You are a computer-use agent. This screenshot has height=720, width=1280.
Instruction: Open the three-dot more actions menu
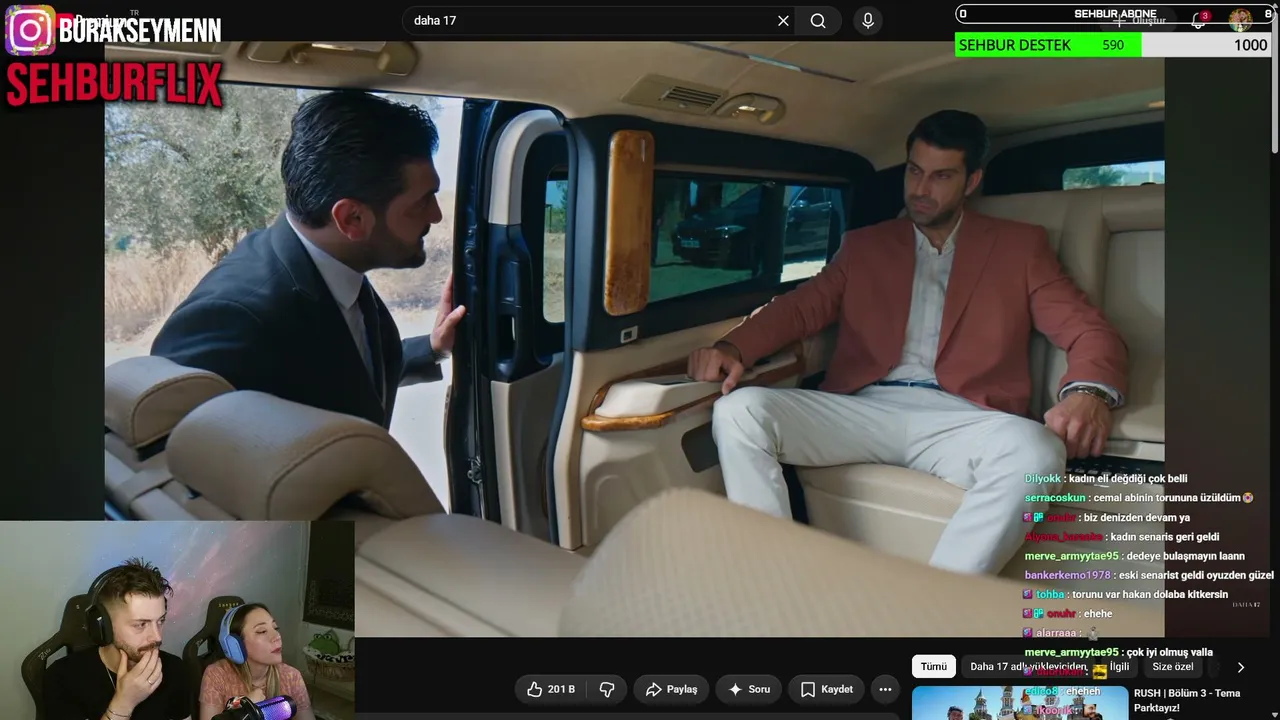885,689
